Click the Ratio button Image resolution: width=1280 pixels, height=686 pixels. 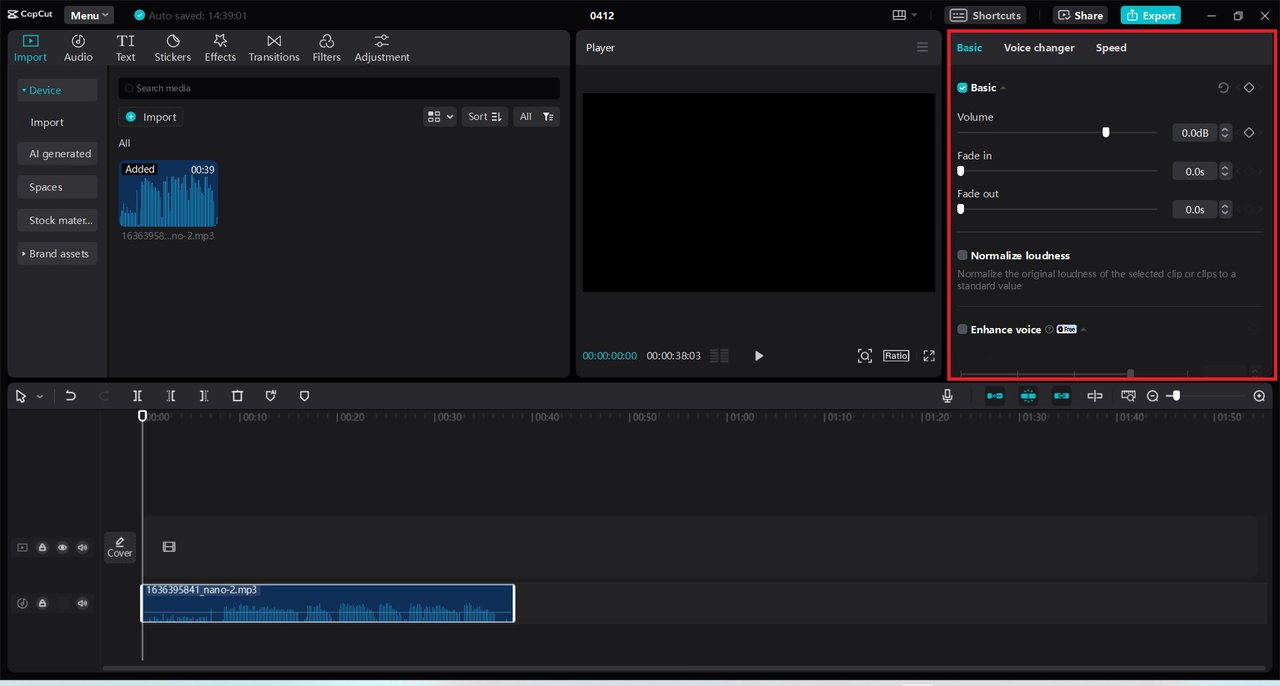(x=896, y=356)
